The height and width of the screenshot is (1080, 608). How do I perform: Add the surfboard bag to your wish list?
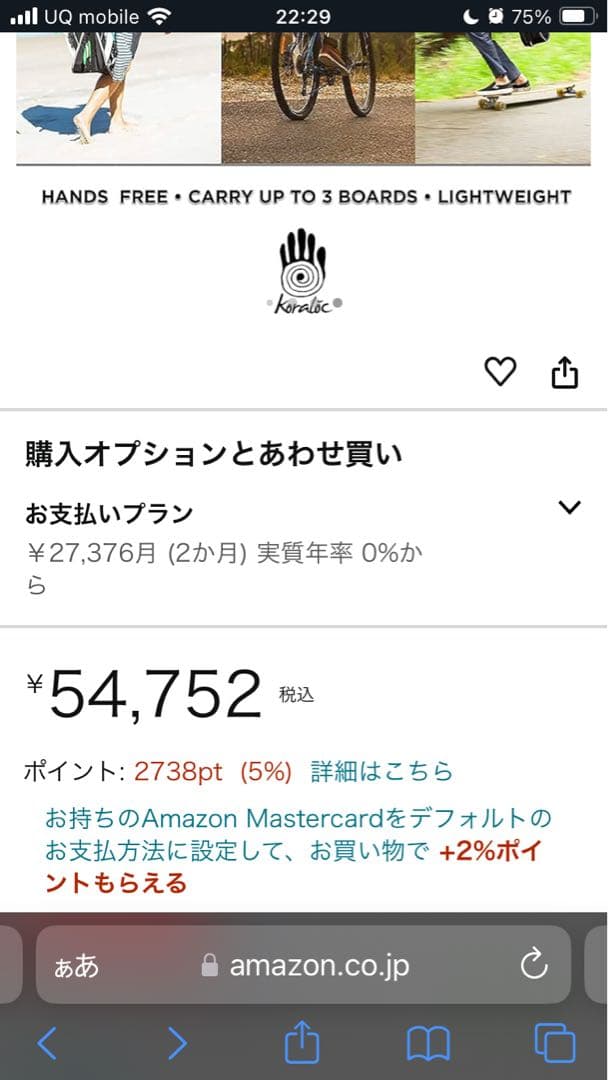pos(500,371)
